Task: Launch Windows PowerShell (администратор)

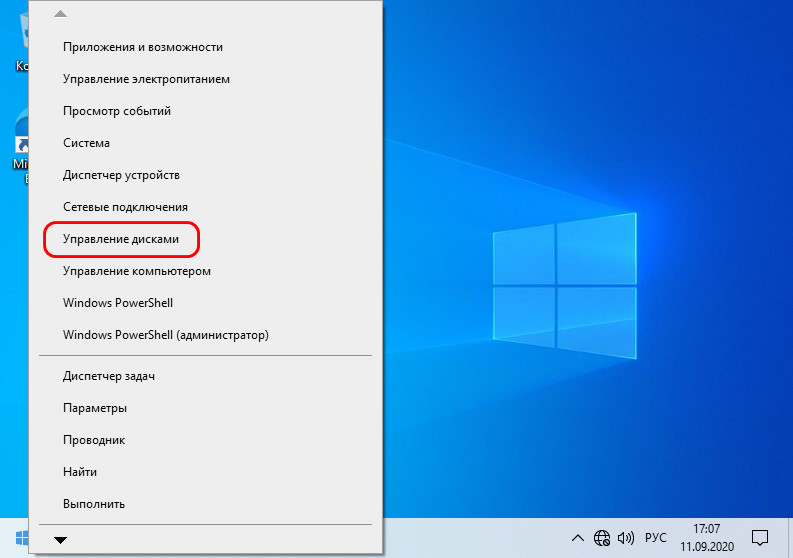Action: (205, 335)
